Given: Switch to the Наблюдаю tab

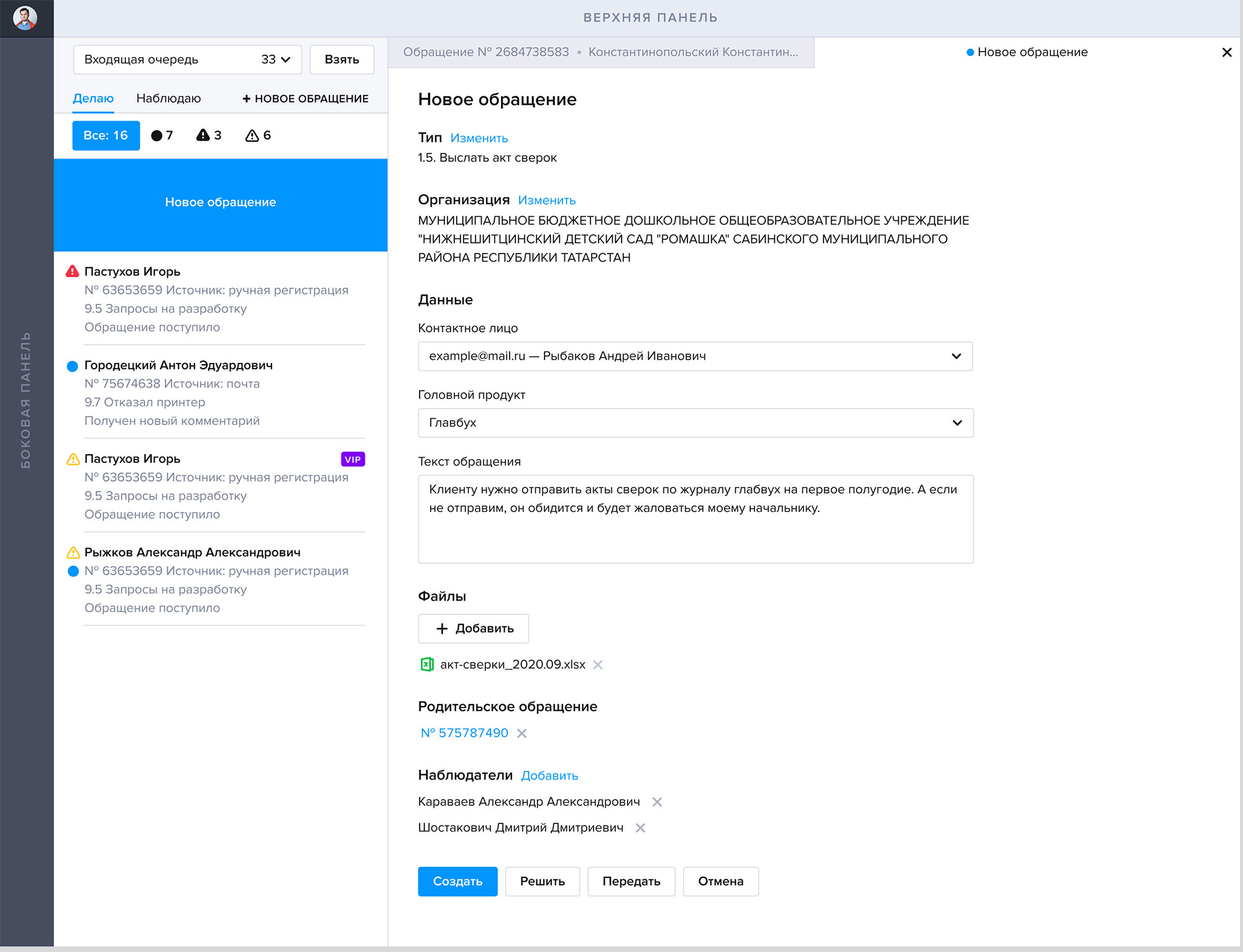Looking at the screenshot, I should [x=168, y=98].
